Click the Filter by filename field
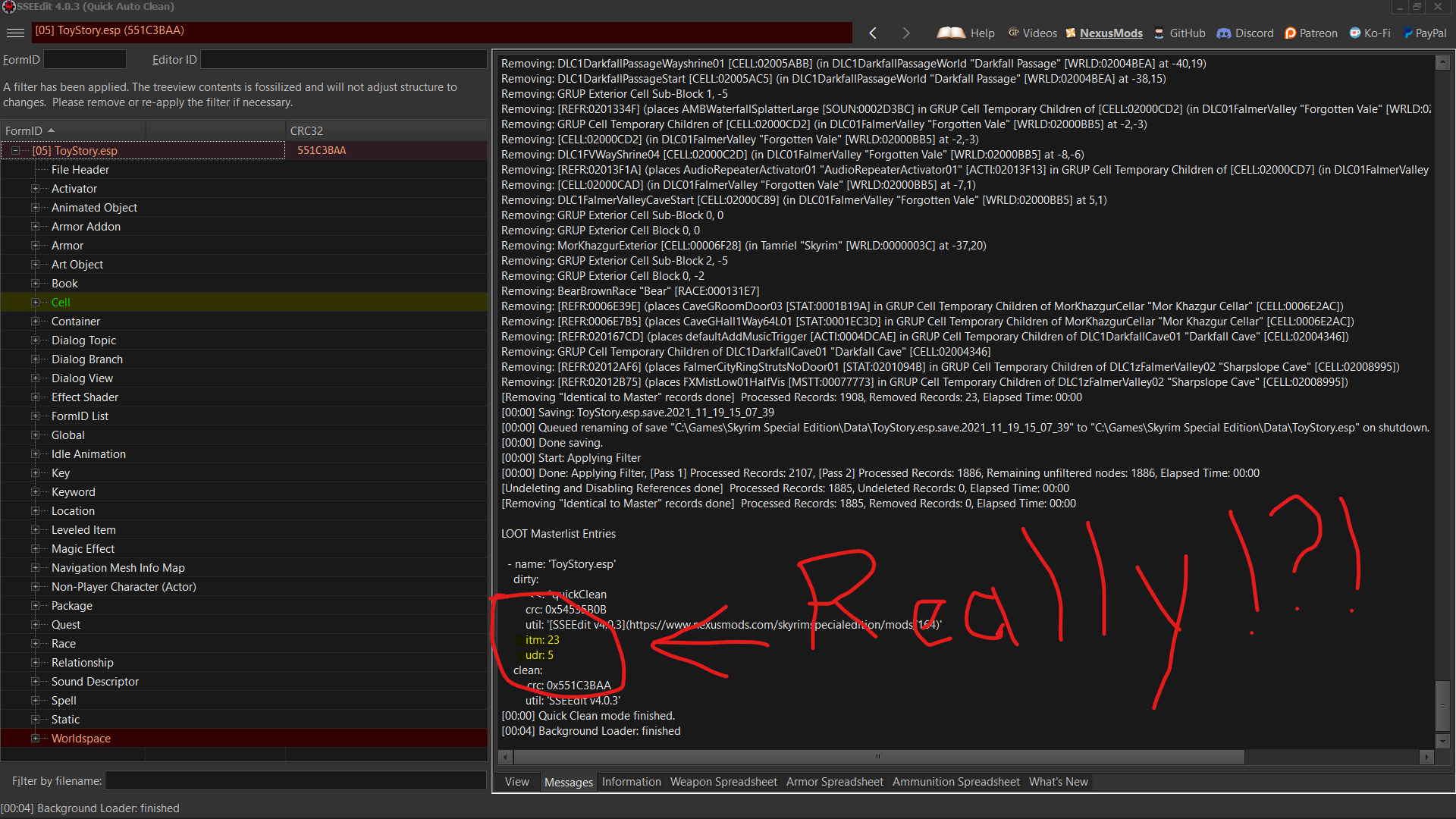This screenshot has height=819, width=1456. [296, 780]
